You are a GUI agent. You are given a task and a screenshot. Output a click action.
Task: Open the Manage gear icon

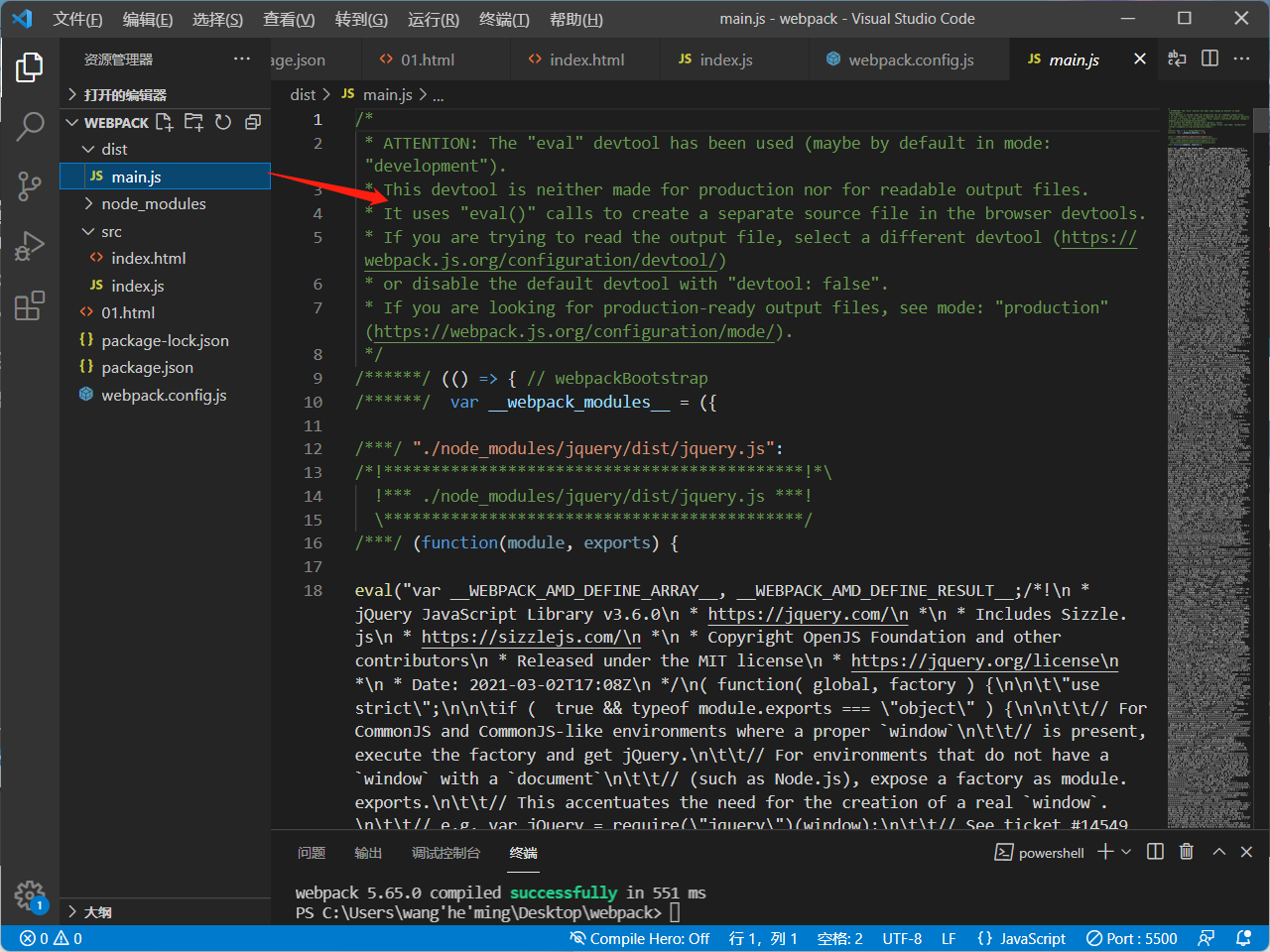[x=30, y=895]
